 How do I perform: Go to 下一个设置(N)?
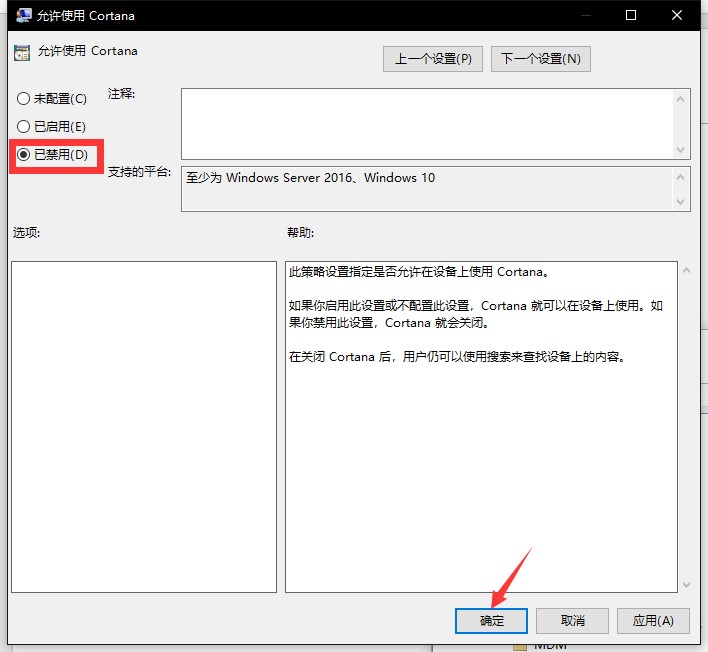540,59
